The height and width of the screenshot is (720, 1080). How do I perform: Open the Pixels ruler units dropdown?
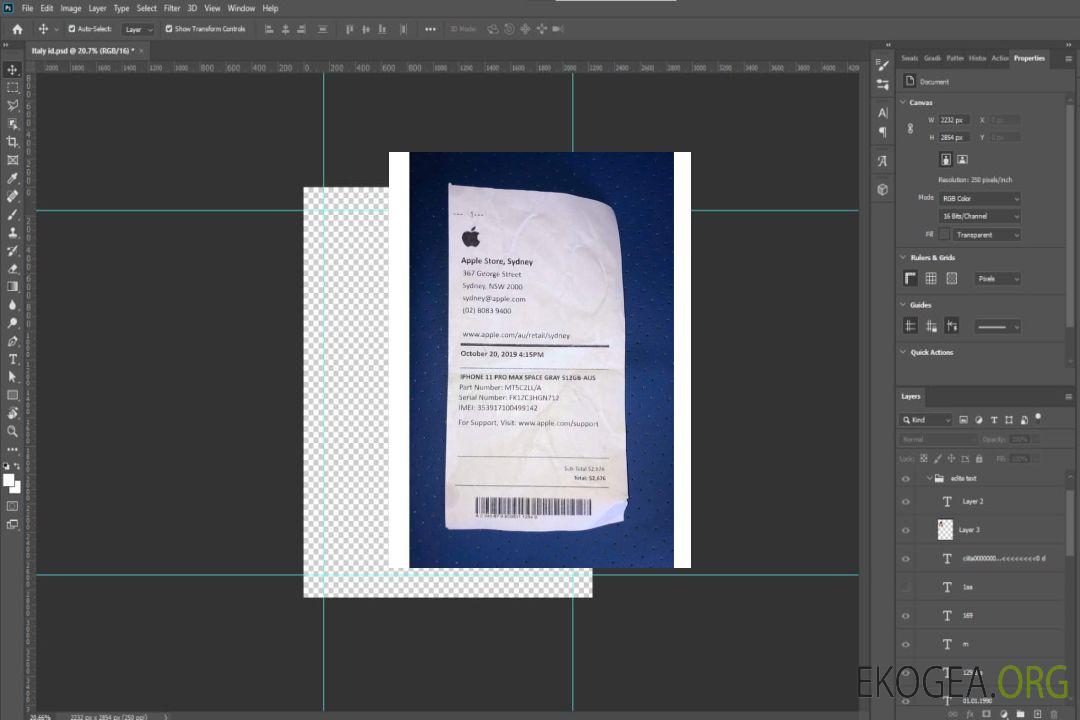click(x=997, y=278)
